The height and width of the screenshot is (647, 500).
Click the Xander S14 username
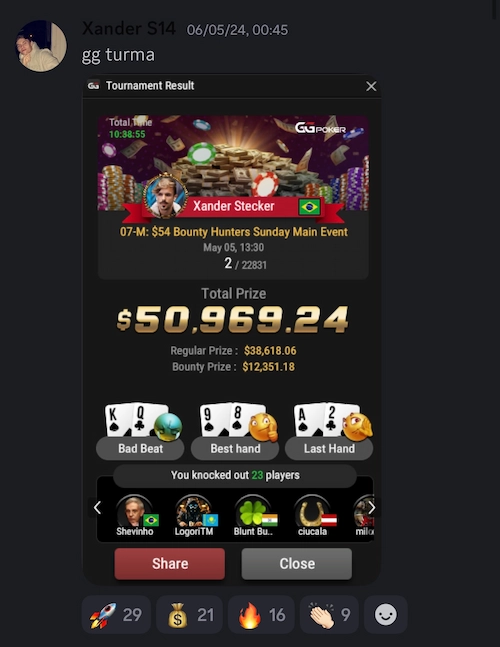tap(129, 29)
